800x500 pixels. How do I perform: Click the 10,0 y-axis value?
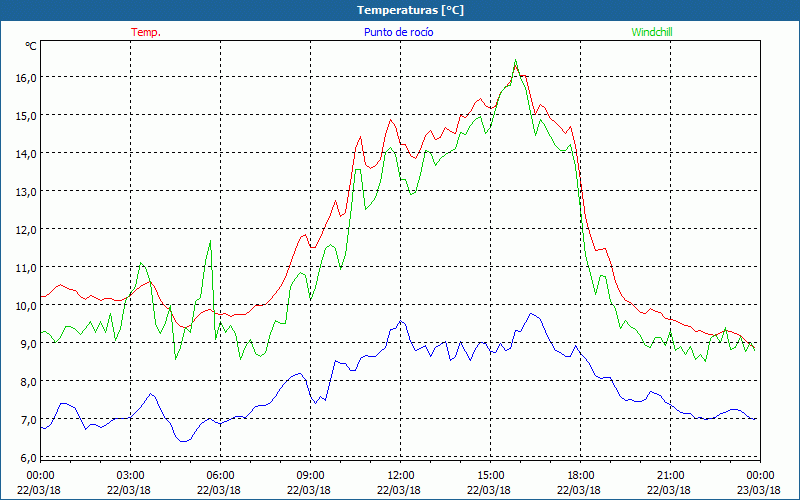(x=28, y=306)
